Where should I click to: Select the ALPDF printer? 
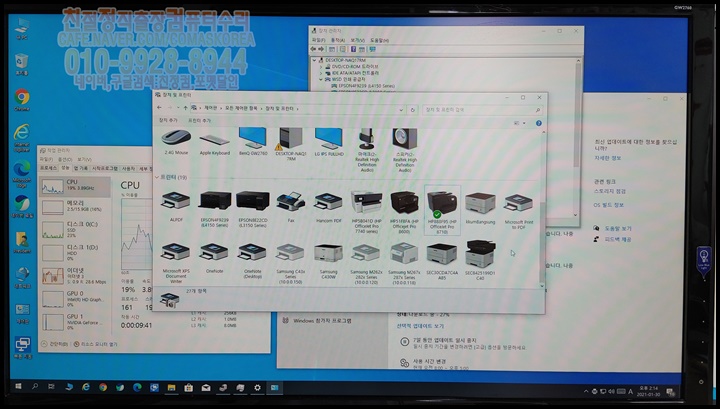pyautogui.click(x=176, y=207)
